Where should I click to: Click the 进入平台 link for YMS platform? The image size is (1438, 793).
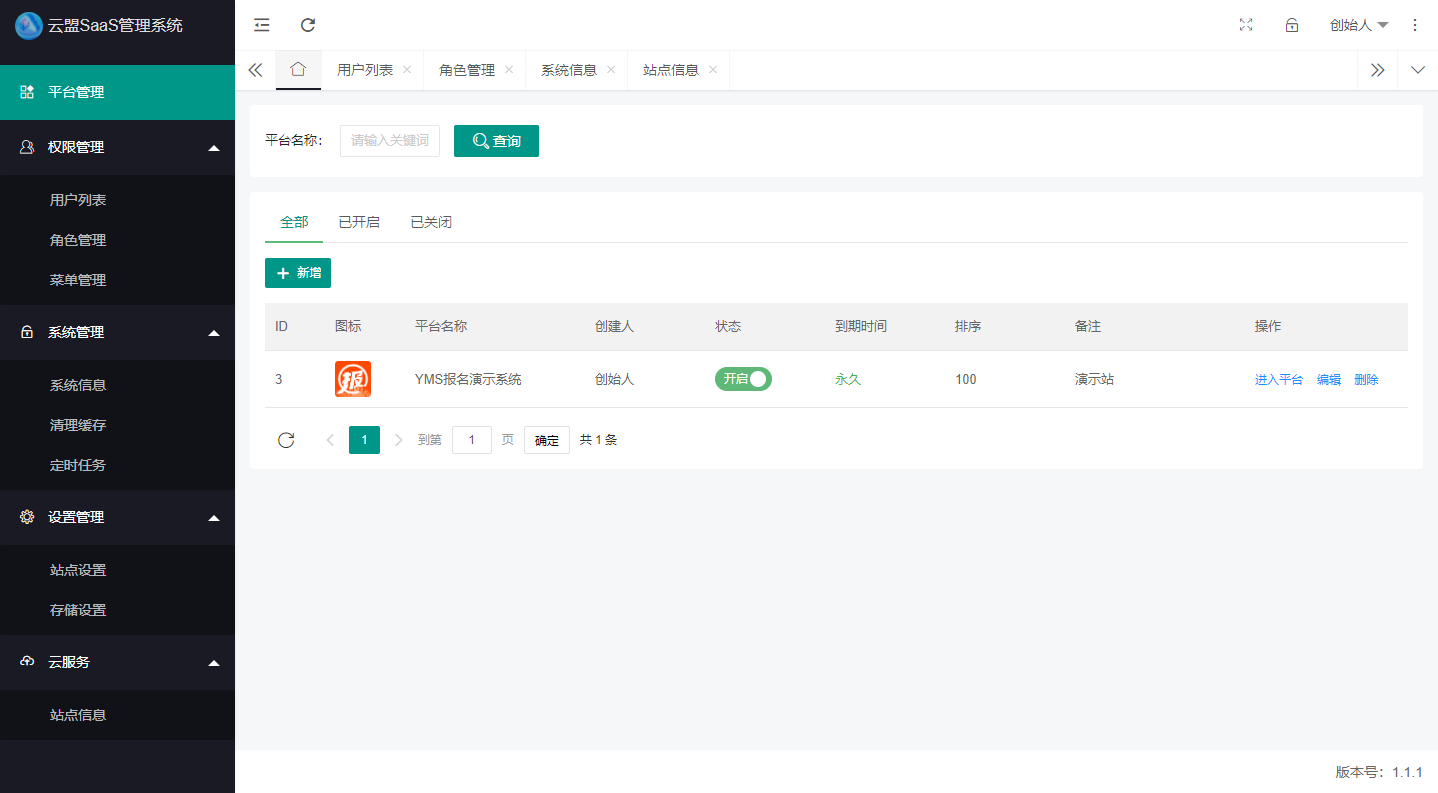(1278, 379)
